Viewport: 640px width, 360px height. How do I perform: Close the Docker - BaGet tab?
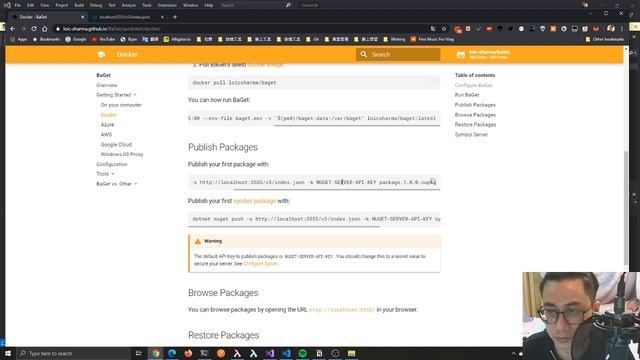tap(82, 17)
